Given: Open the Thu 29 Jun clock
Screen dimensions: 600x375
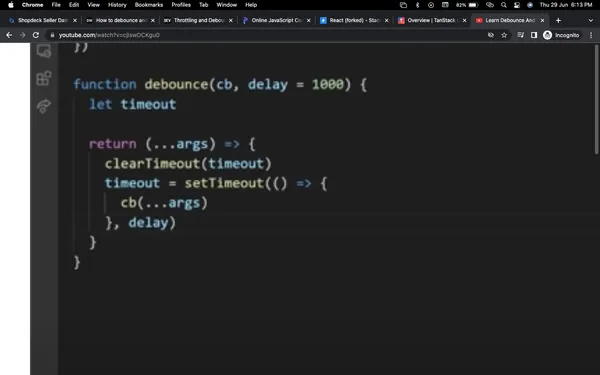Looking at the screenshot, I should pos(566,5).
